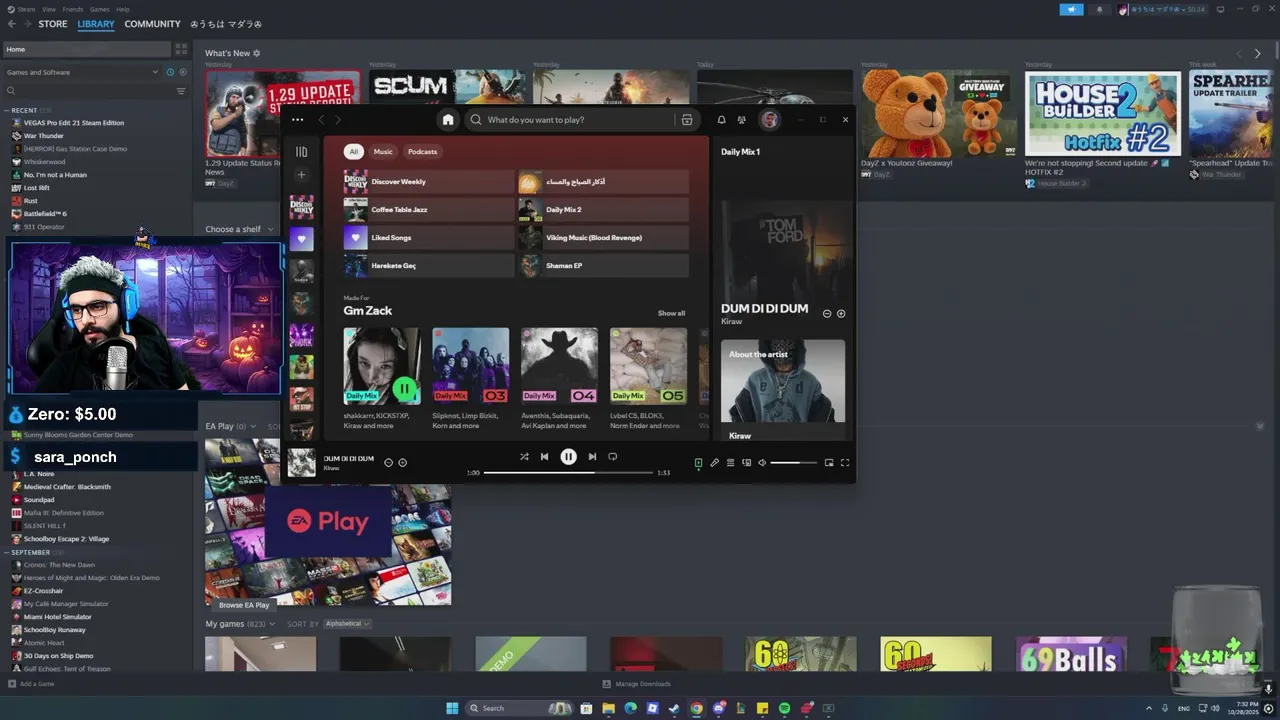Pause the current Spotify song

coord(568,456)
